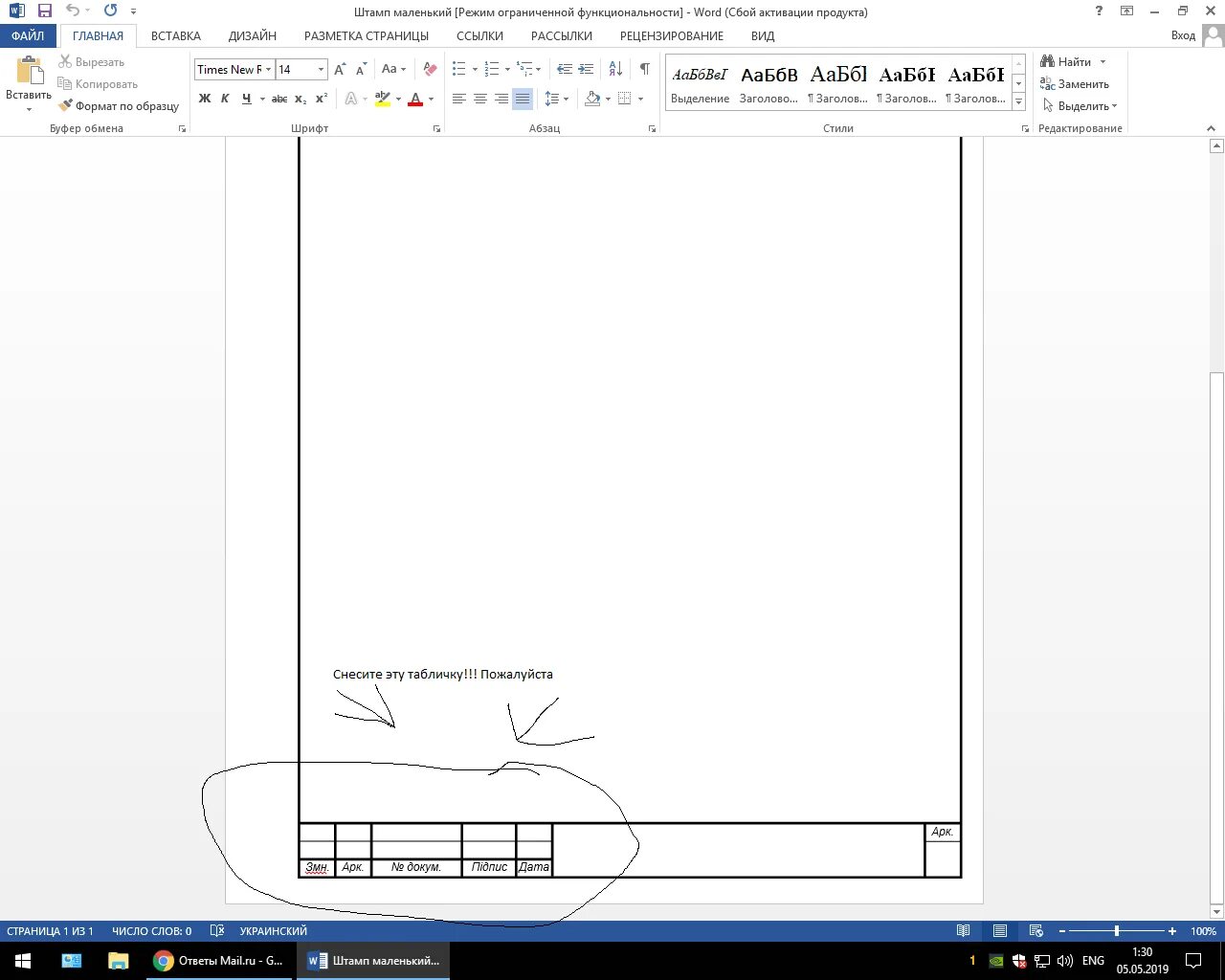The image size is (1225, 980).
Task: Increase paragraph indent
Action: click(587, 70)
